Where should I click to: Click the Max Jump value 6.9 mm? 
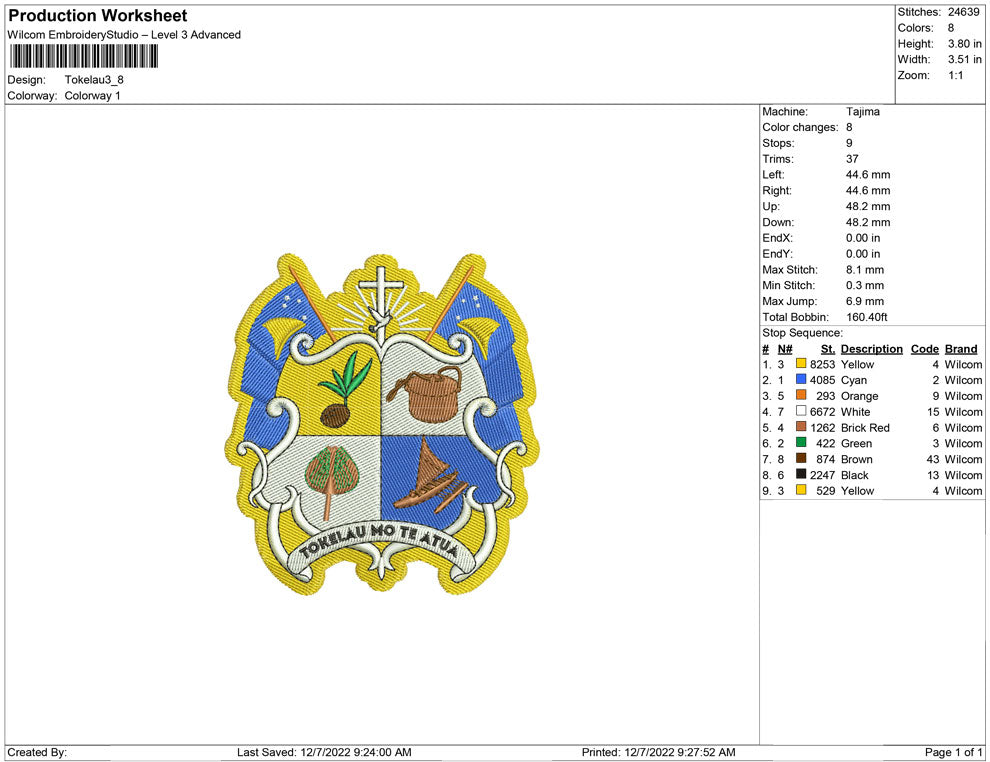864,301
